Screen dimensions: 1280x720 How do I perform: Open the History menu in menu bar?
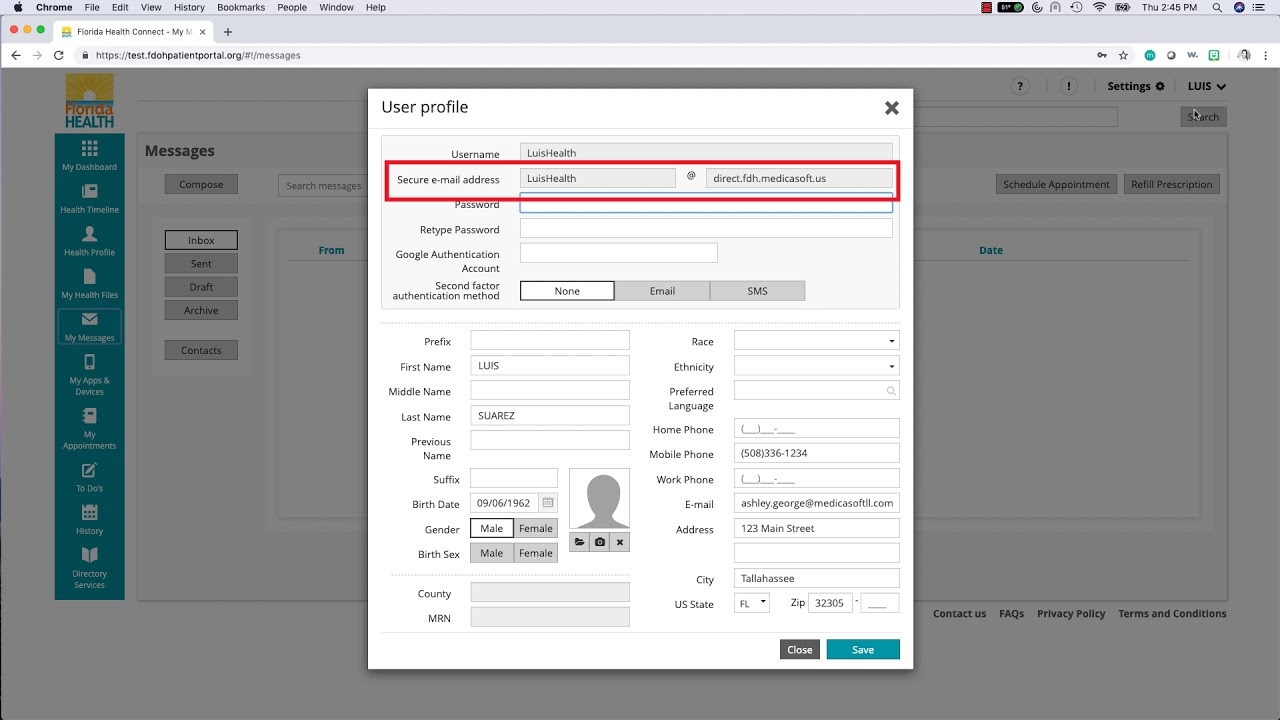pos(189,7)
